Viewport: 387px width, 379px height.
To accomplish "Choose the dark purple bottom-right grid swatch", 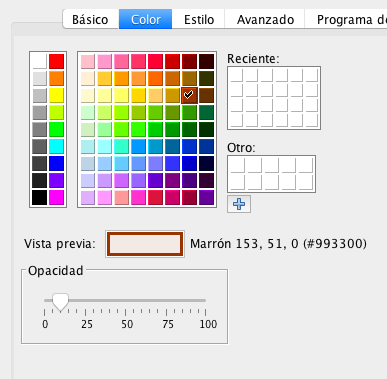I will 206,197.
